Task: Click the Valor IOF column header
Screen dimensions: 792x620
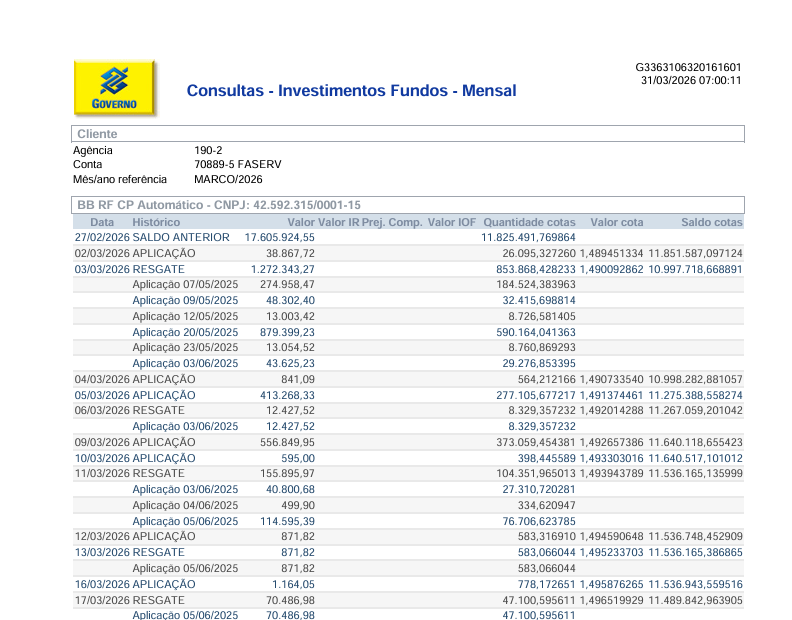Action: [x=452, y=222]
